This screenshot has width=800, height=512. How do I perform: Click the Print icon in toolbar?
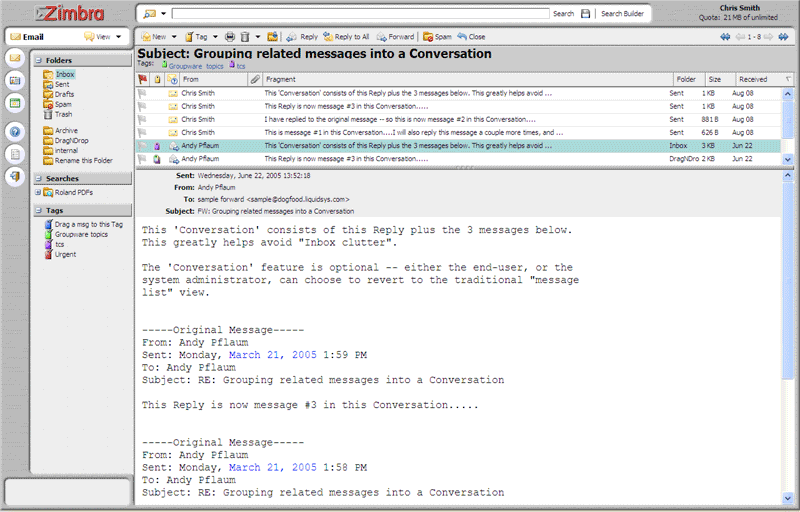pos(230,37)
